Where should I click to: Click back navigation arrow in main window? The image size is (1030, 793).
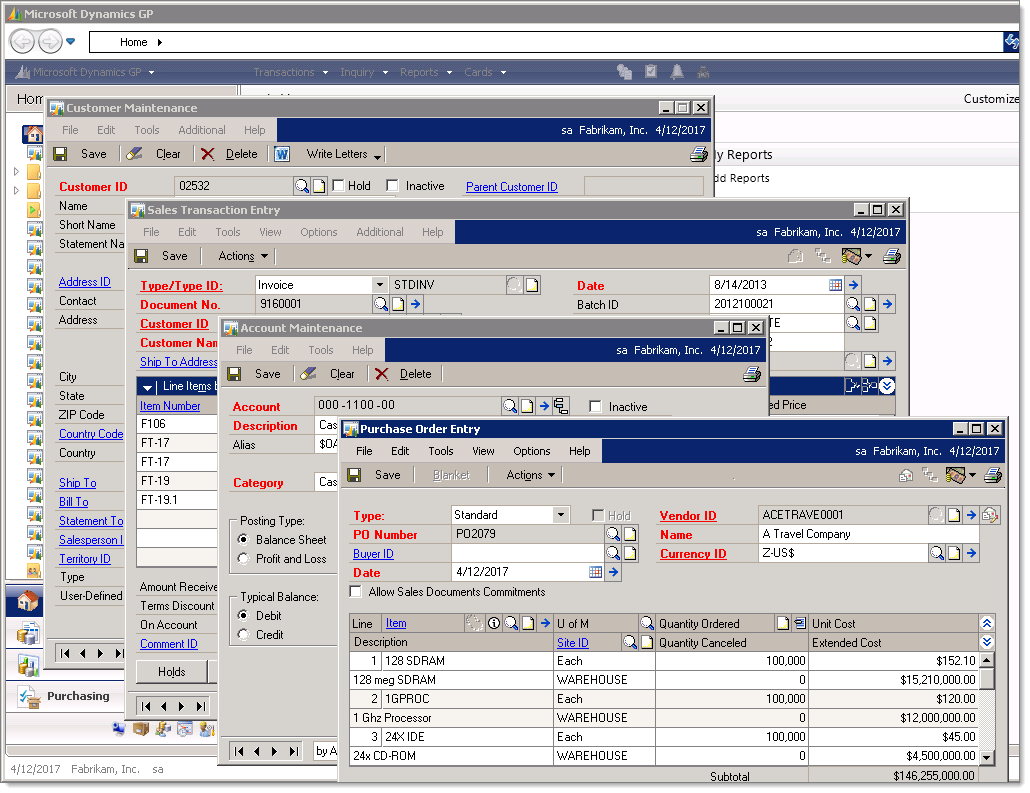22,42
